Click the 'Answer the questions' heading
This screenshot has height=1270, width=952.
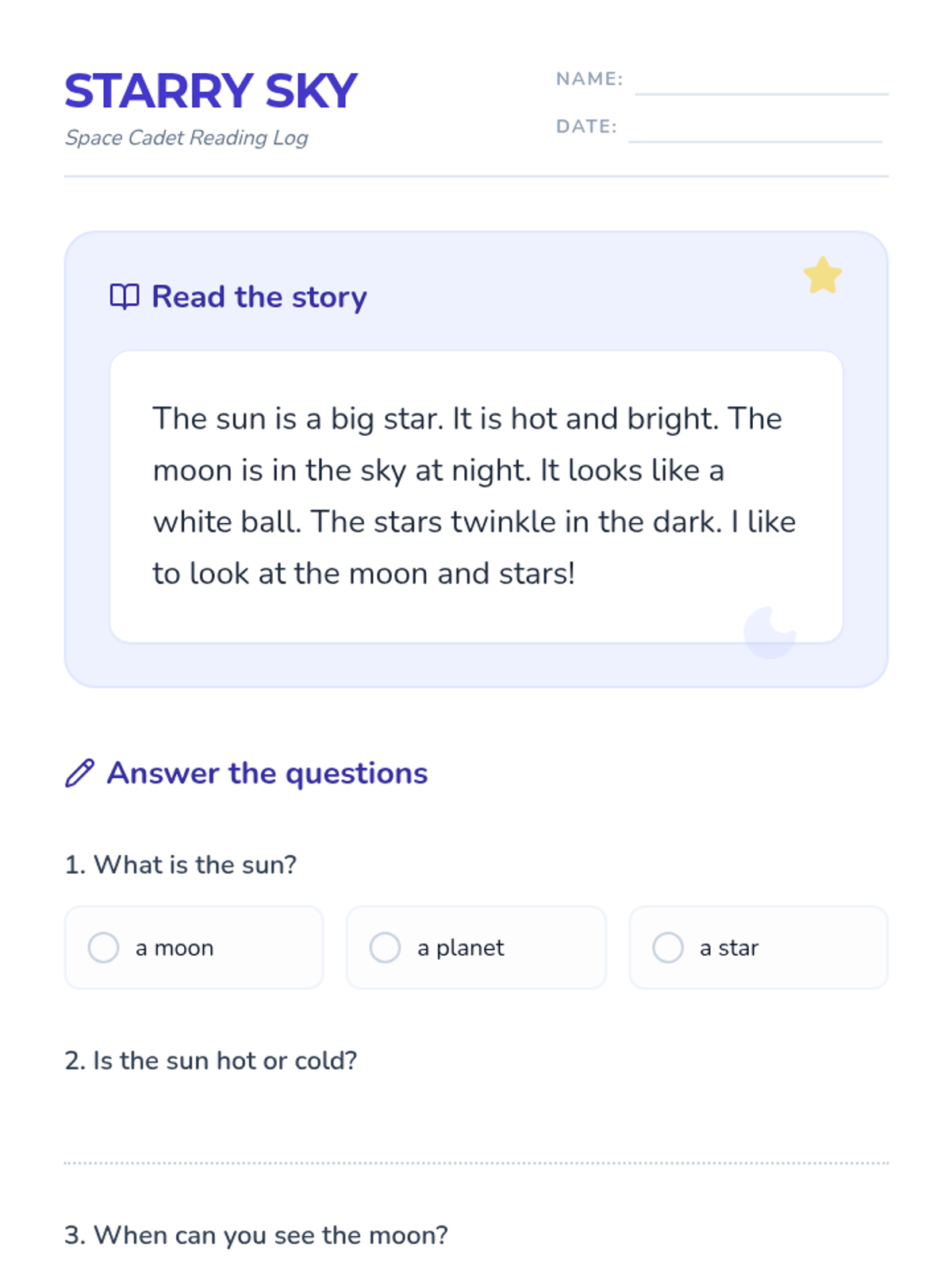pyautogui.click(x=267, y=773)
